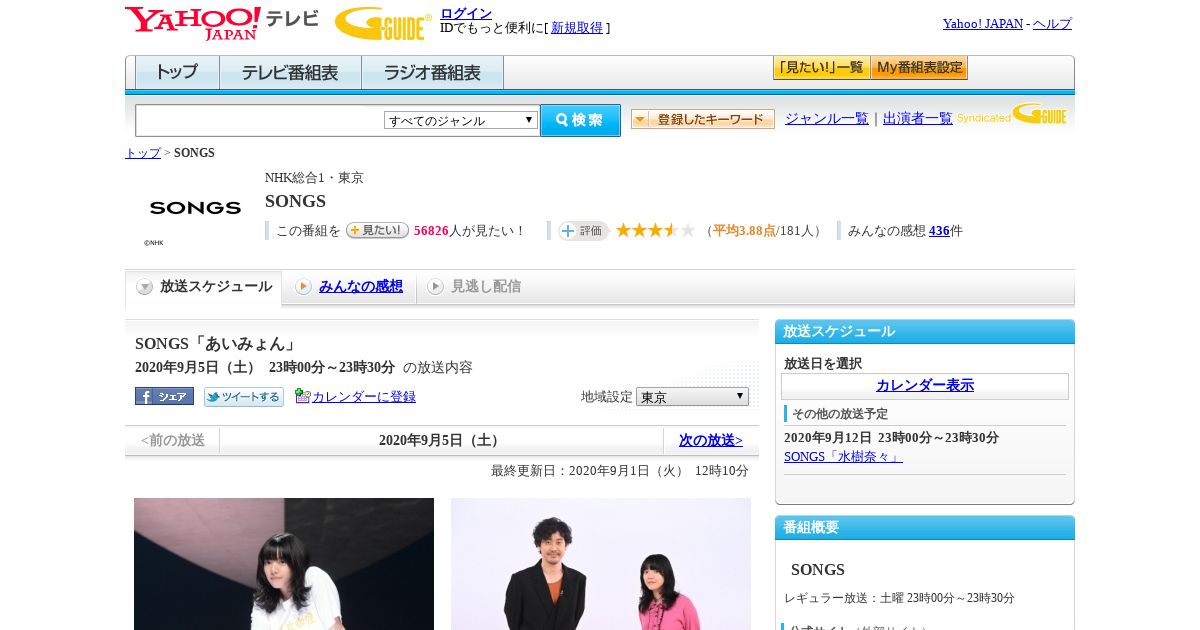Click the SONGS program logo image
The image size is (1200, 630).
(x=195, y=208)
